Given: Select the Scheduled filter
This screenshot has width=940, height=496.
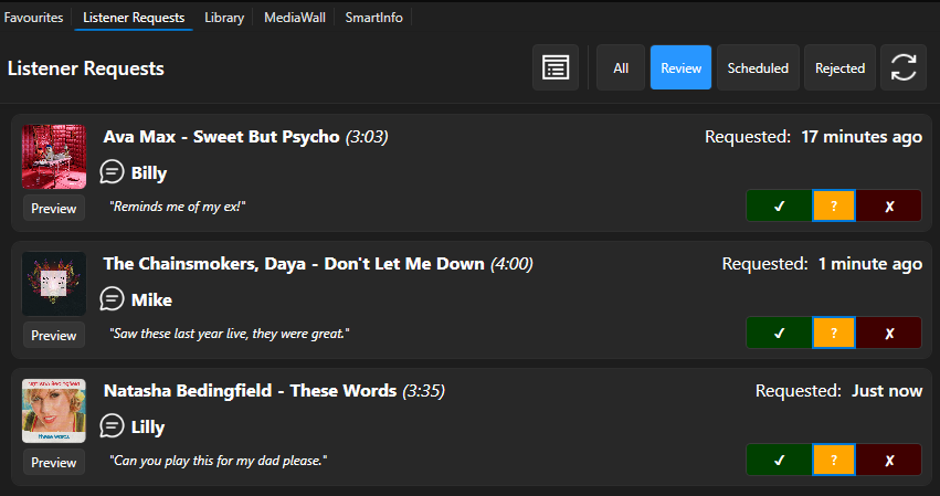Looking at the screenshot, I should pos(758,67).
